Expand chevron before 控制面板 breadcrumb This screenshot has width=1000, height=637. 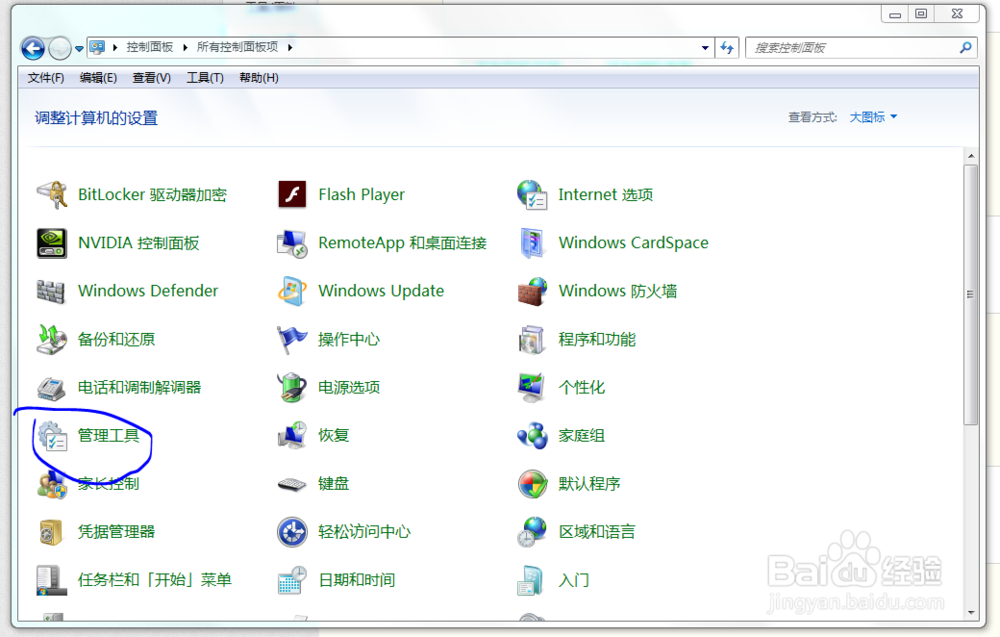tap(115, 47)
